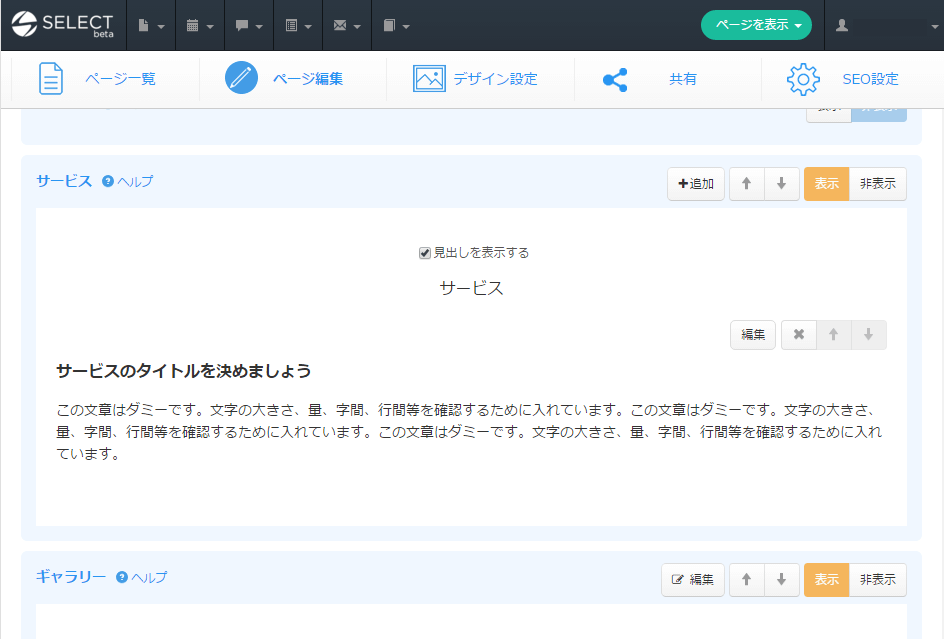Click the 追加 button in サービス section
The height and width of the screenshot is (639, 944).
[x=695, y=184]
